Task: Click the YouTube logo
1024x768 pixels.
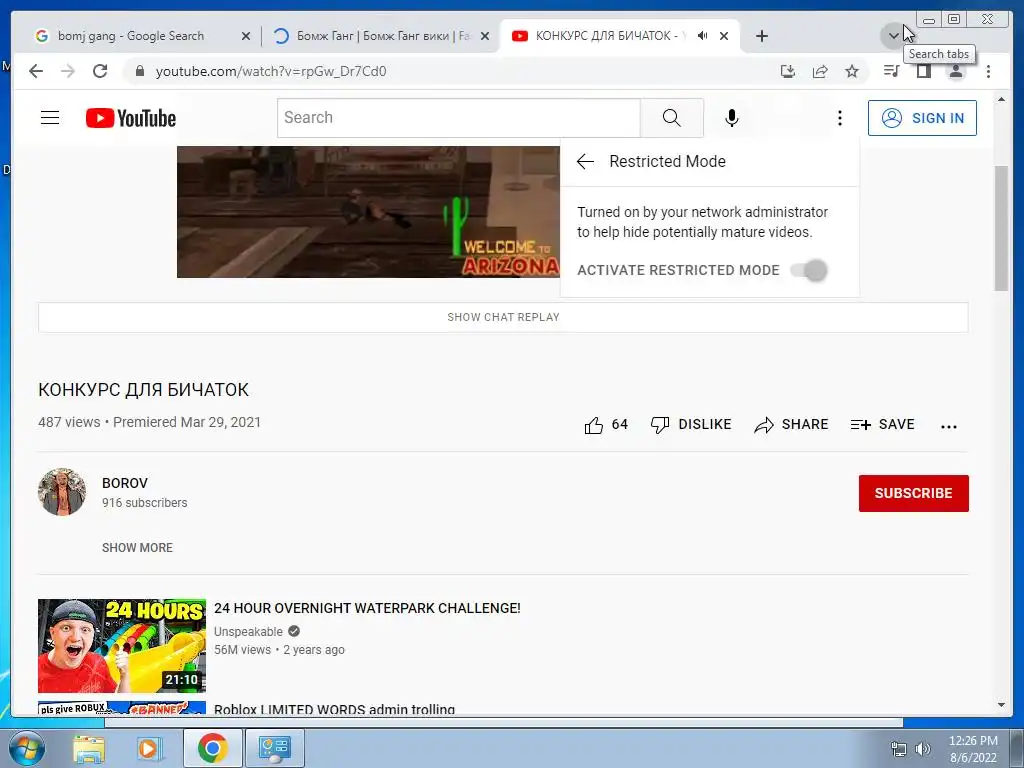Action: click(131, 118)
